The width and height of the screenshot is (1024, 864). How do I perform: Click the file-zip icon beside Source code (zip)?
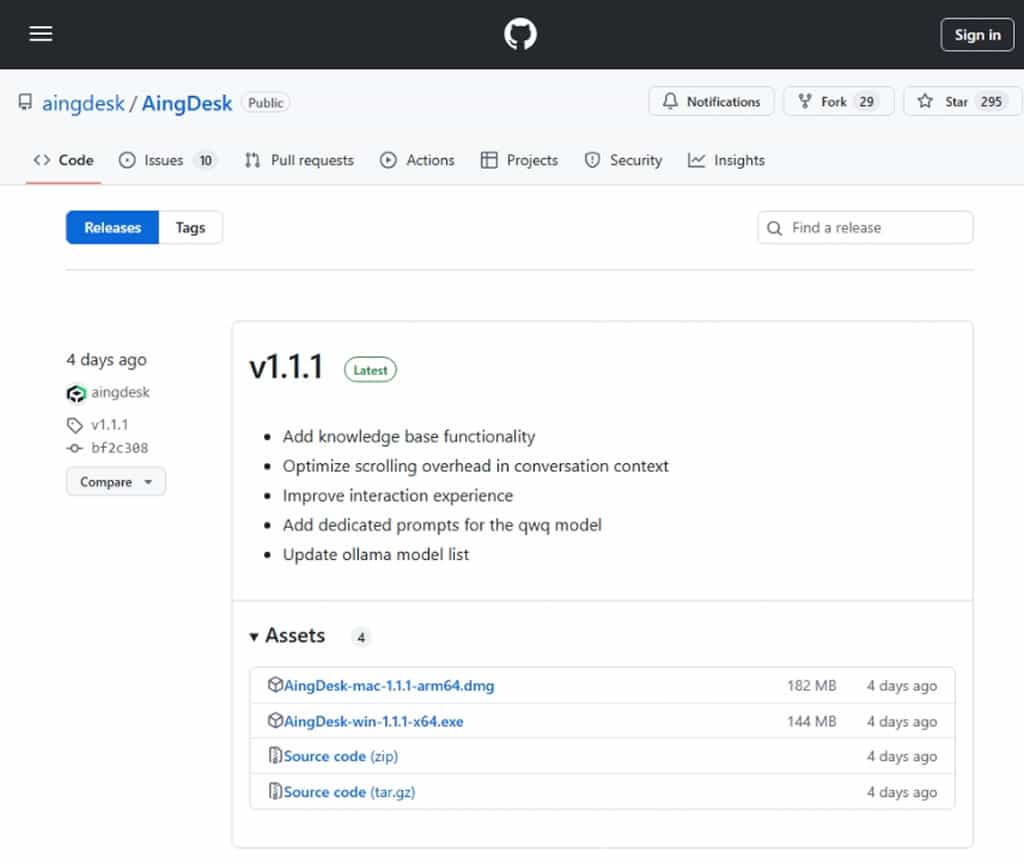(275, 756)
